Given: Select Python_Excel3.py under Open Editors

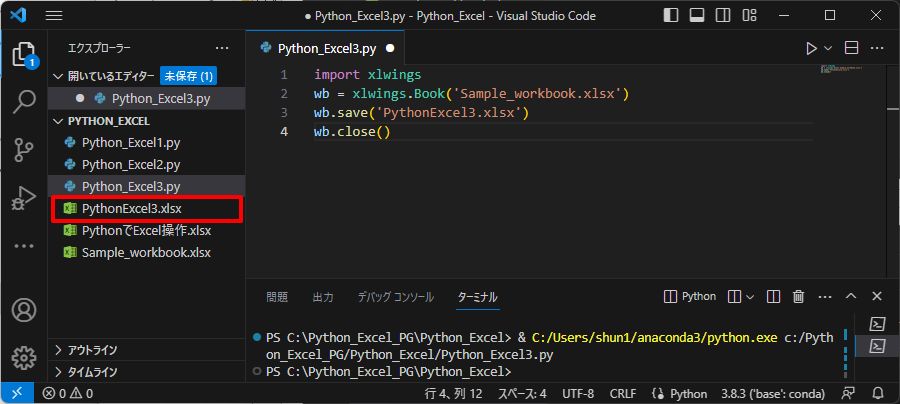Looking at the screenshot, I should coord(146,98).
